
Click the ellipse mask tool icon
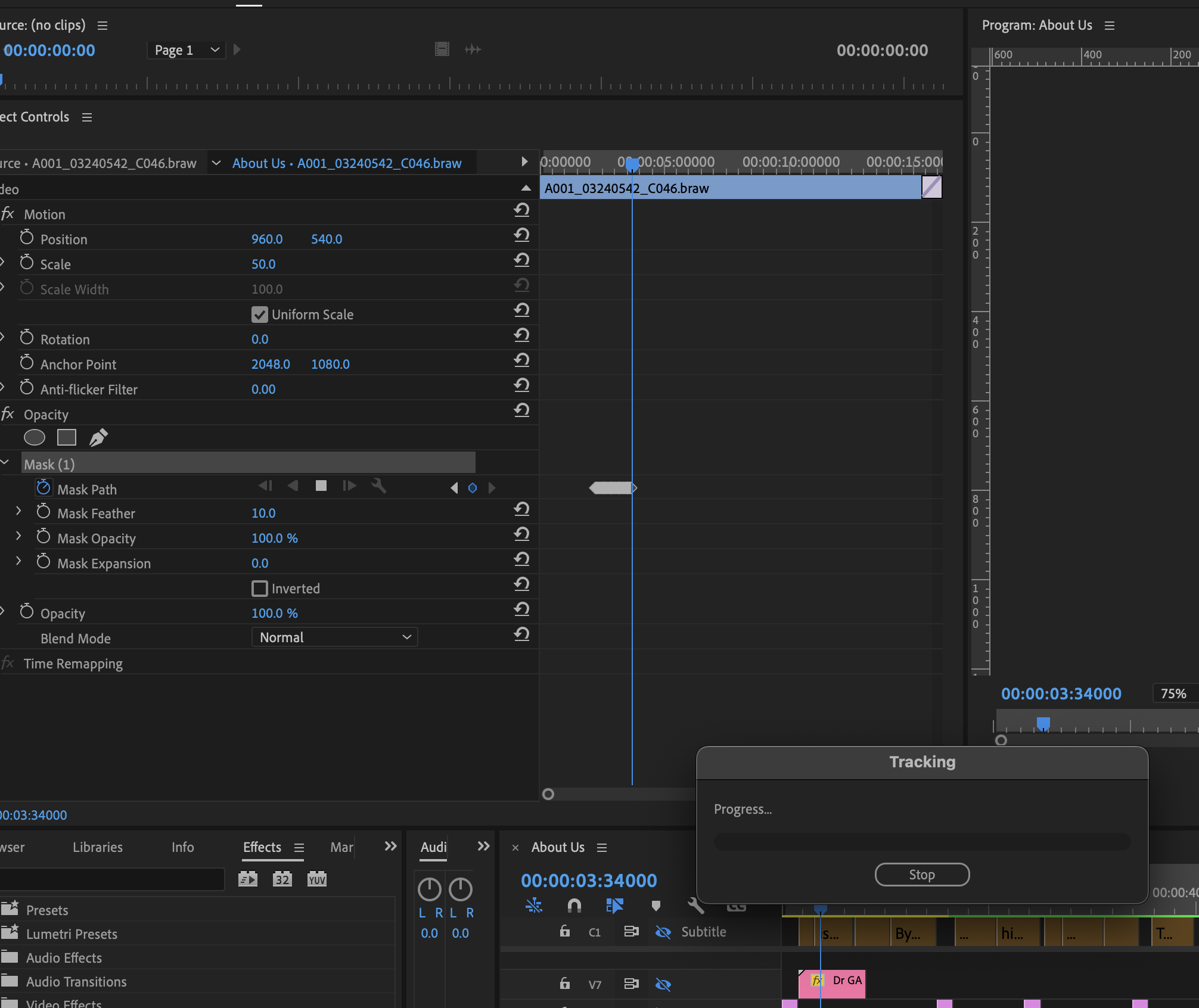(x=34, y=437)
